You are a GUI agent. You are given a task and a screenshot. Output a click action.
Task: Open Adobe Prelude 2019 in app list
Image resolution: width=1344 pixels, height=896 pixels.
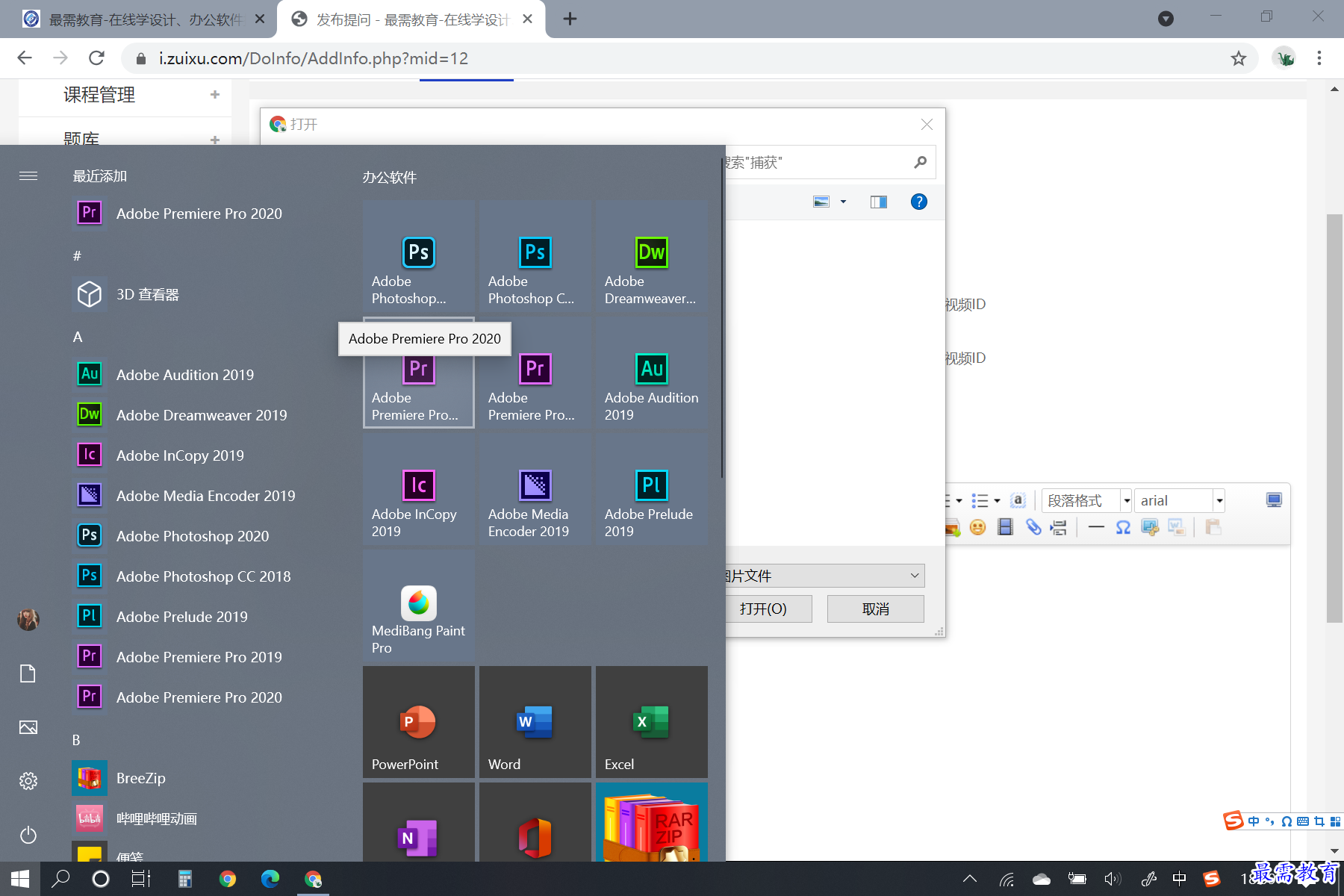pos(202,617)
